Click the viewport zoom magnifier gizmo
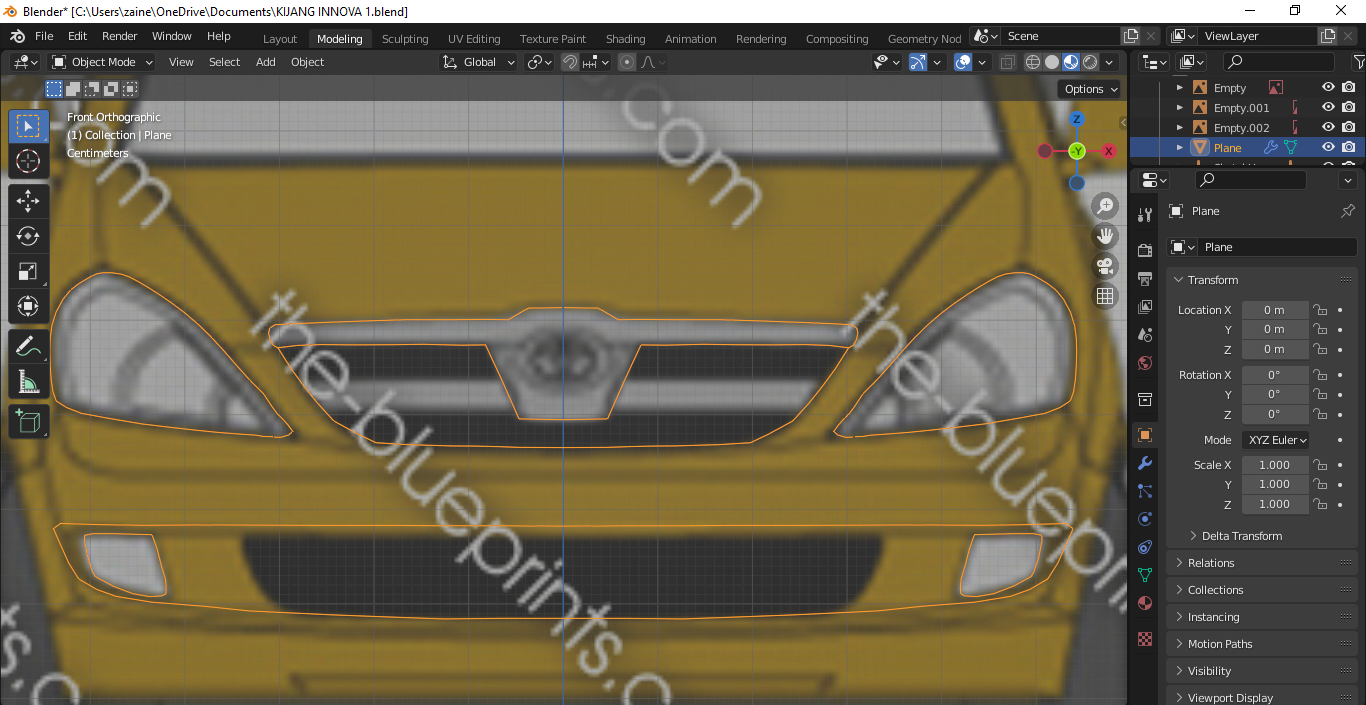The image size is (1366, 705). (1105, 206)
